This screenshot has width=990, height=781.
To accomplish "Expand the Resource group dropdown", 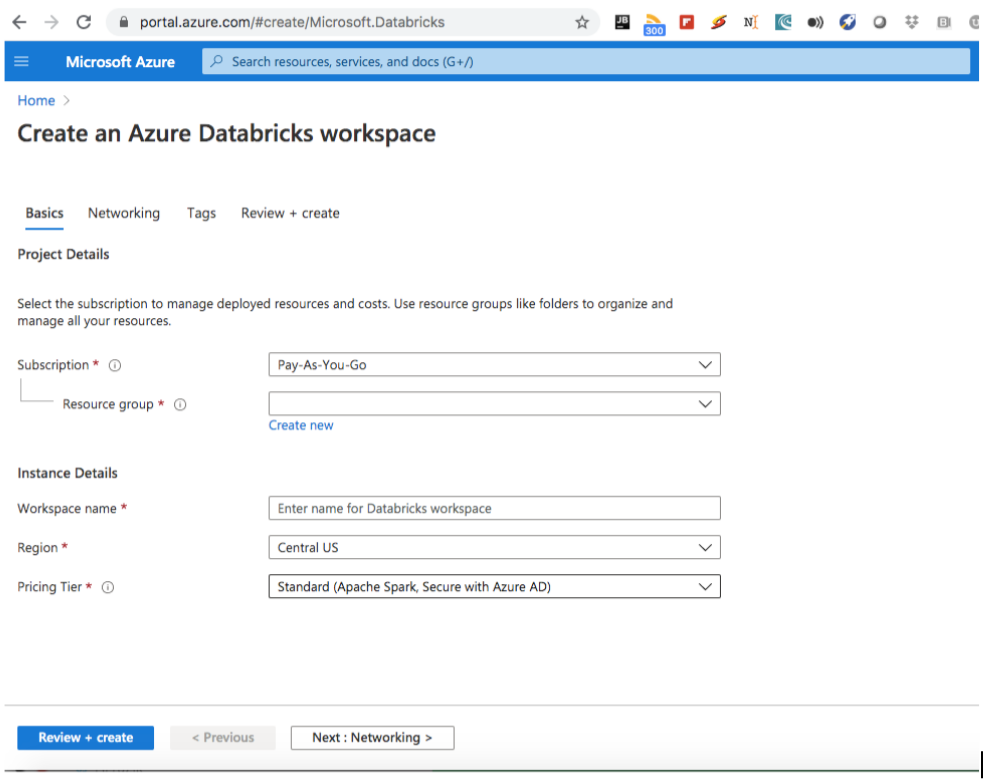I will [494, 403].
